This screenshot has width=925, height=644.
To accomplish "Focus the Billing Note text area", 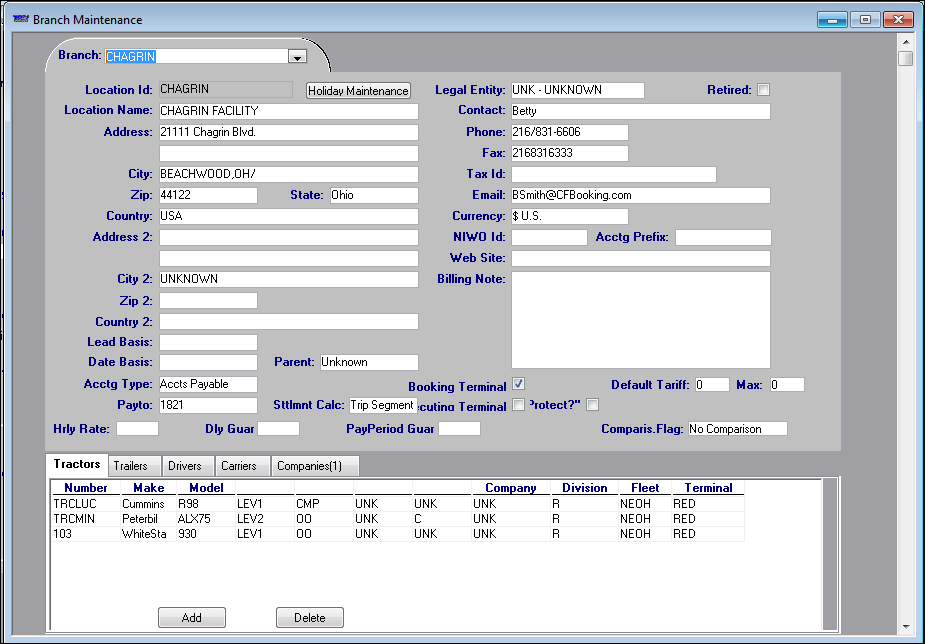I will pos(640,320).
